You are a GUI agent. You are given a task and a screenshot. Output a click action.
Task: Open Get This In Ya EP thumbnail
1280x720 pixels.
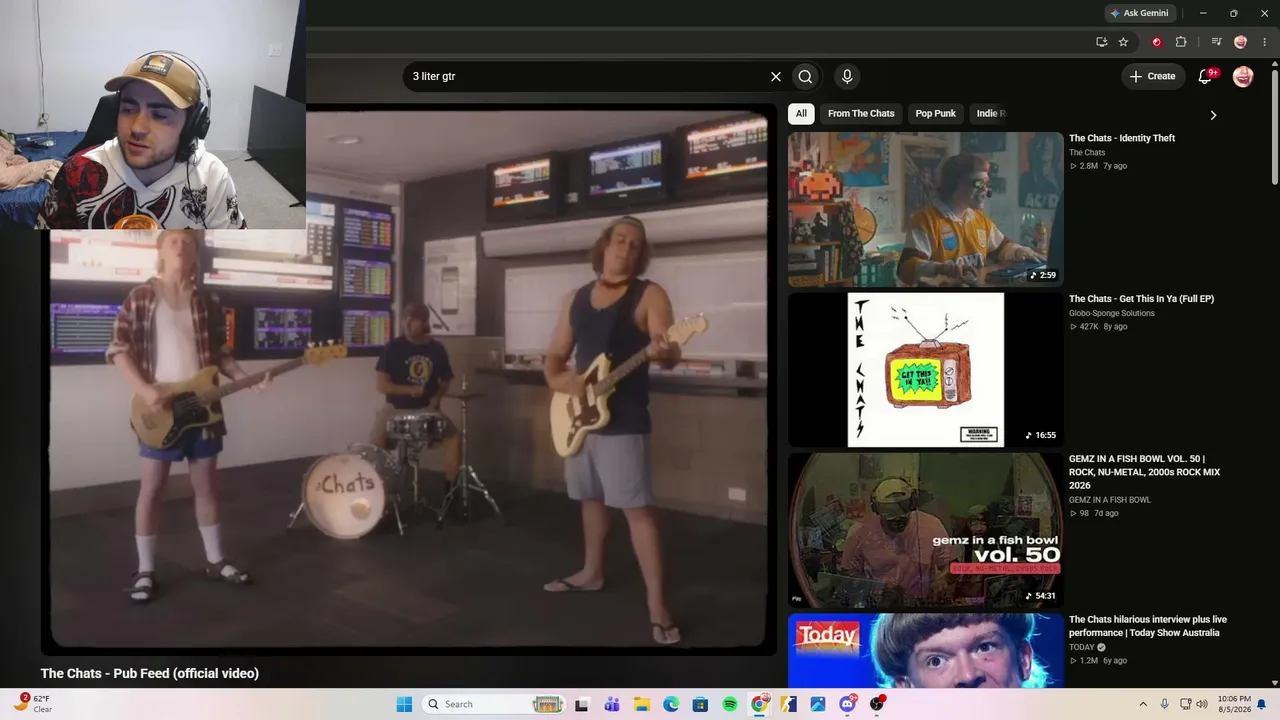(925, 370)
